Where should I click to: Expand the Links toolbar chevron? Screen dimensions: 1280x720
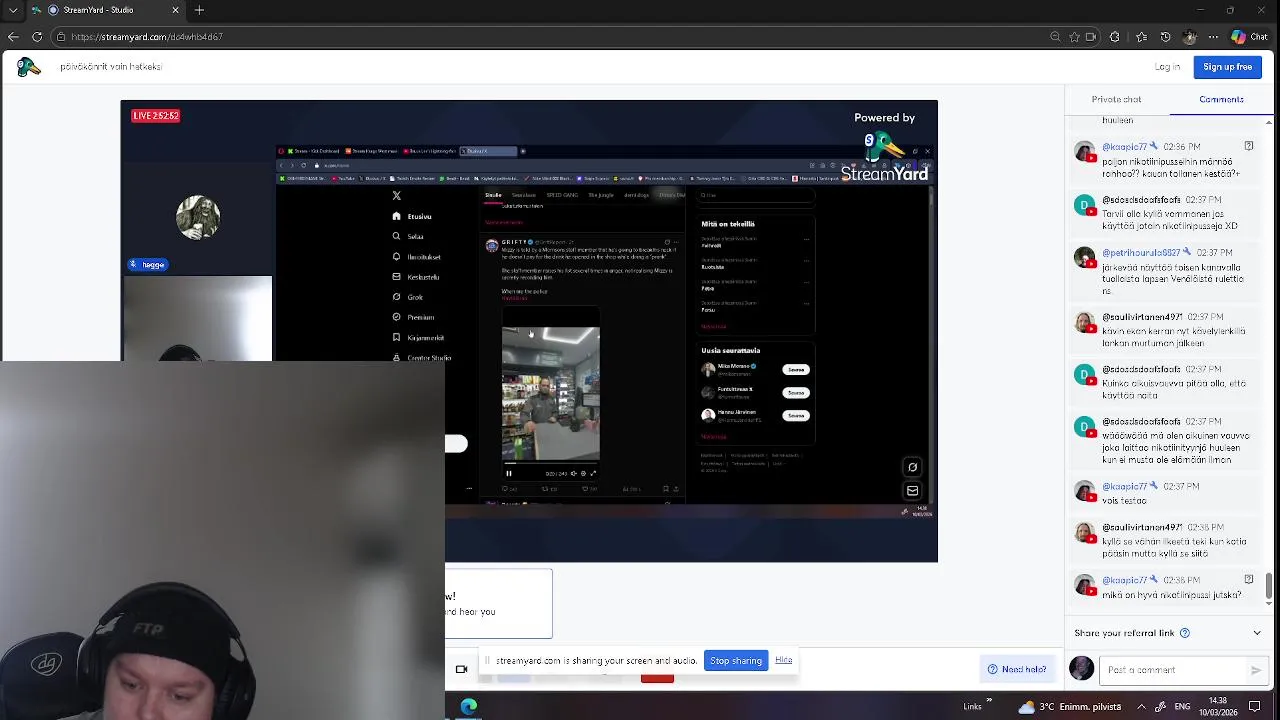[989, 700]
